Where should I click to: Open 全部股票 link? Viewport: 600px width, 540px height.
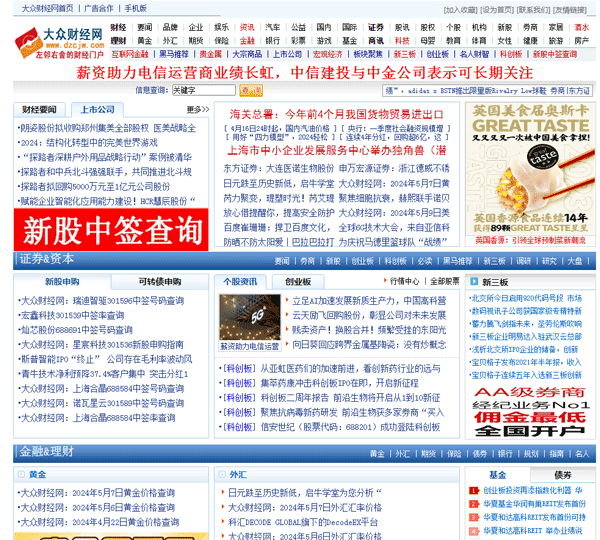click(x=445, y=281)
